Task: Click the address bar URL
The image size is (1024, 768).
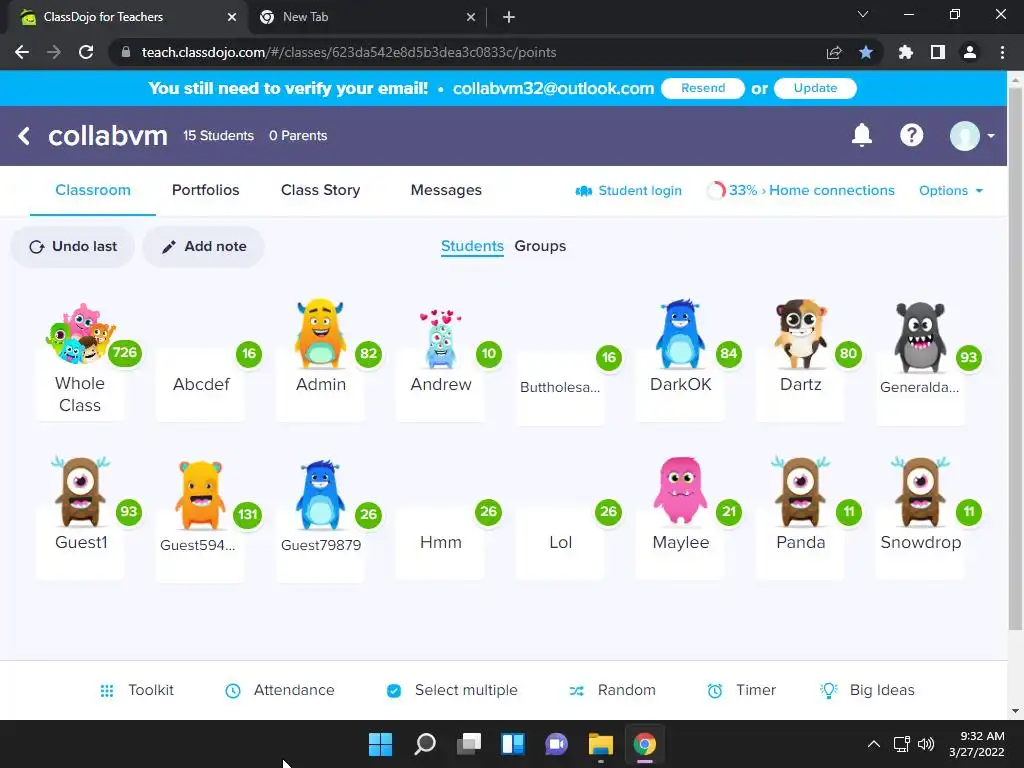Action: (349, 52)
